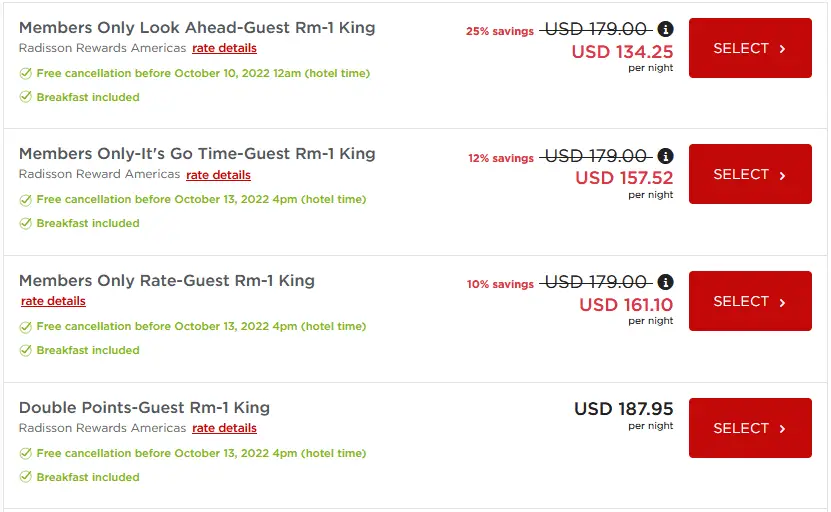Click free cancellation checkmark on Look Ahead rate
Image resolution: width=831 pixels, height=512 pixels.
(x=25, y=73)
